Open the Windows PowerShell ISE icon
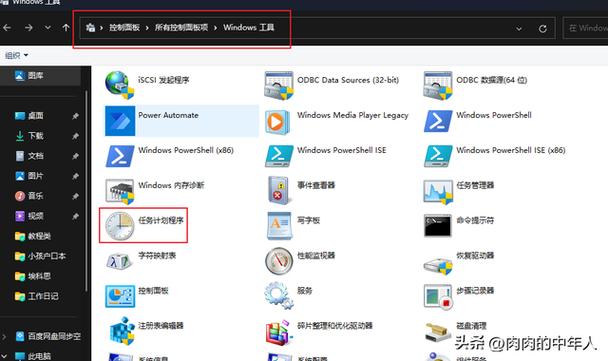The height and width of the screenshot is (361, 608). pos(279,156)
